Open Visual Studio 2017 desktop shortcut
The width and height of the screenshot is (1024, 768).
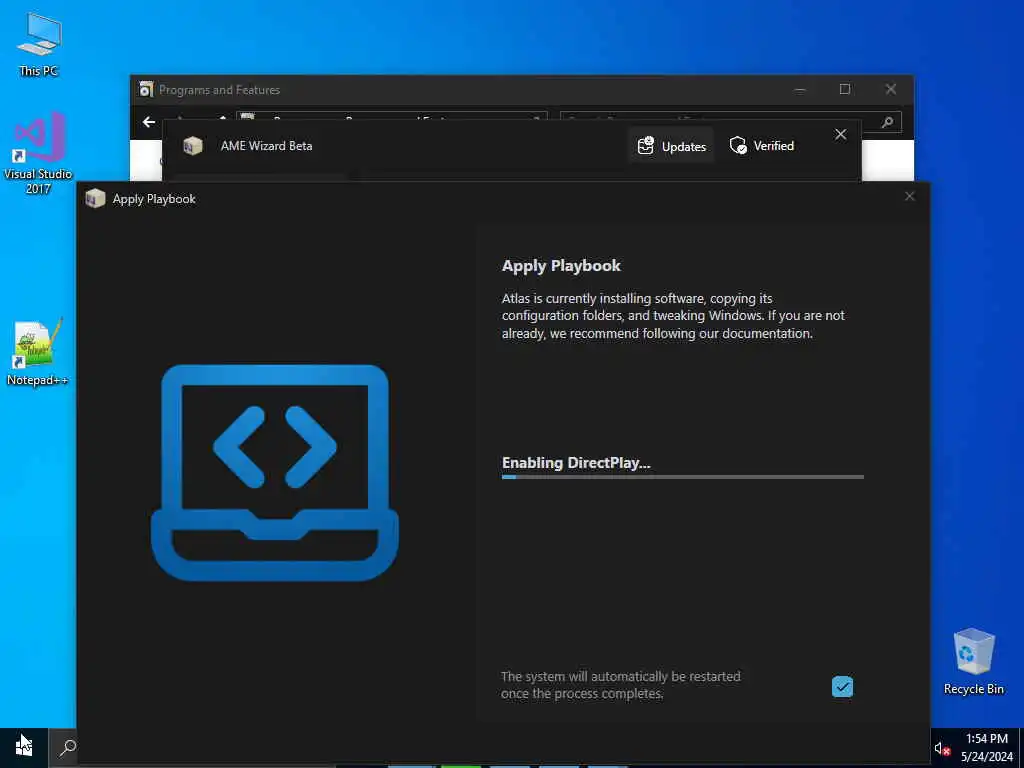[x=38, y=153]
